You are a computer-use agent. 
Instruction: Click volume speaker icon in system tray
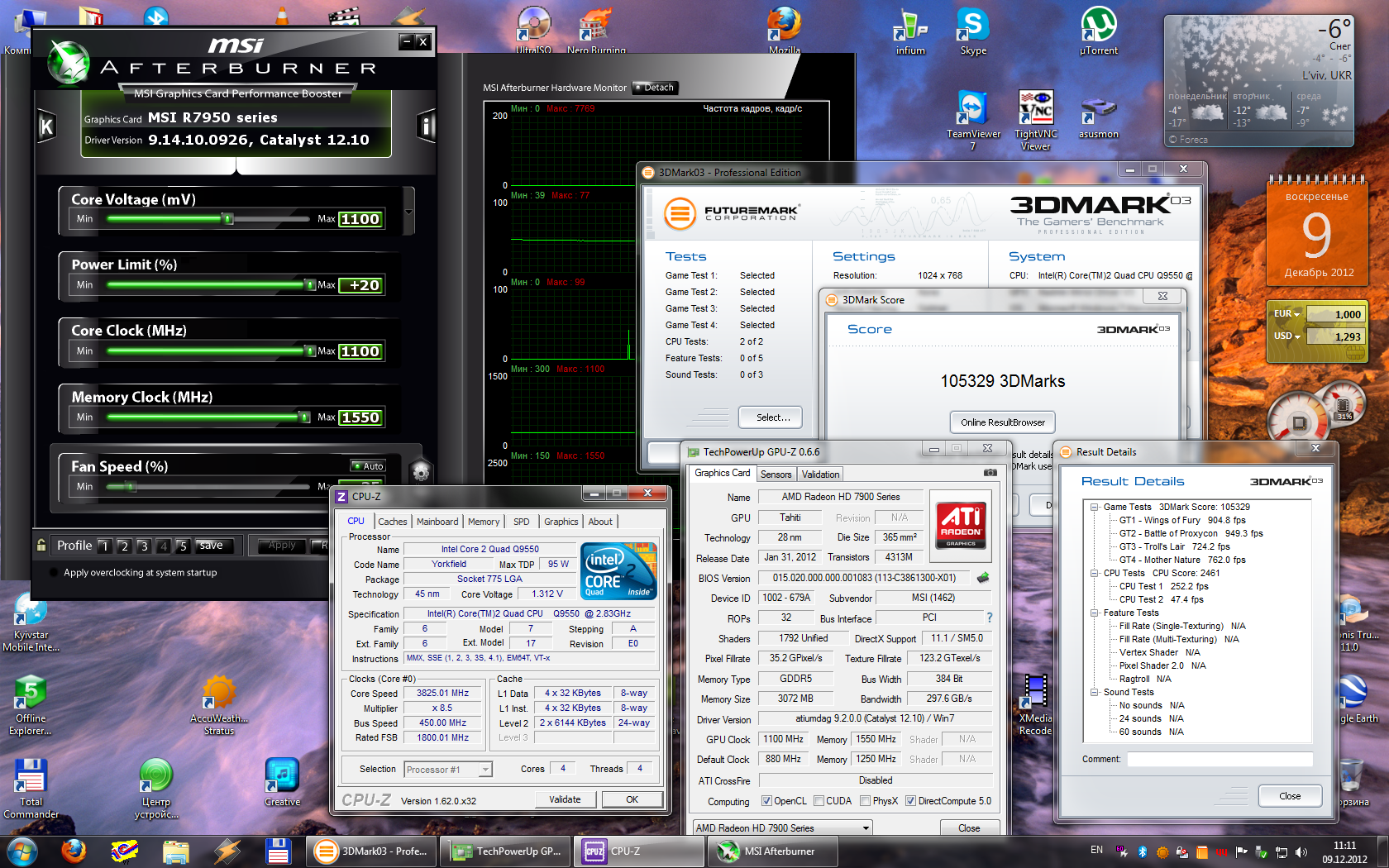[x=1301, y=851]
